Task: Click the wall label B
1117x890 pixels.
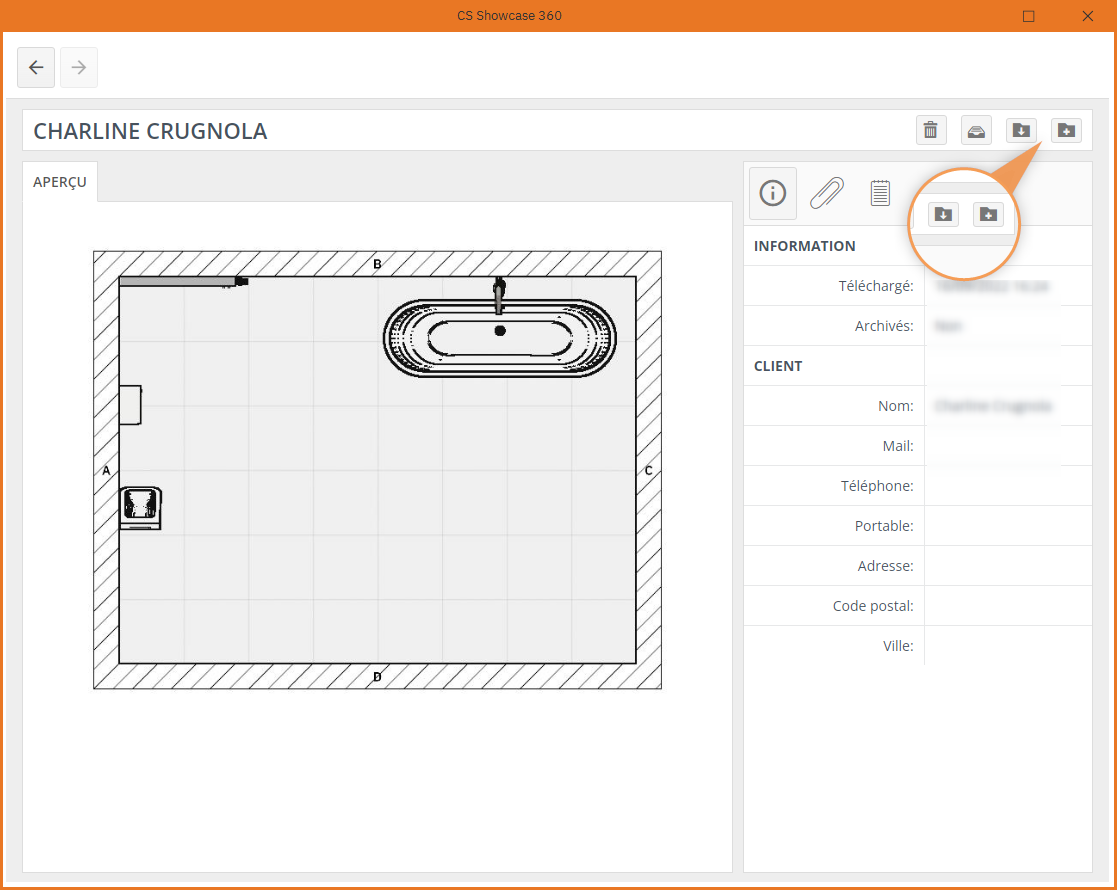Action: (x=378, y=264)
